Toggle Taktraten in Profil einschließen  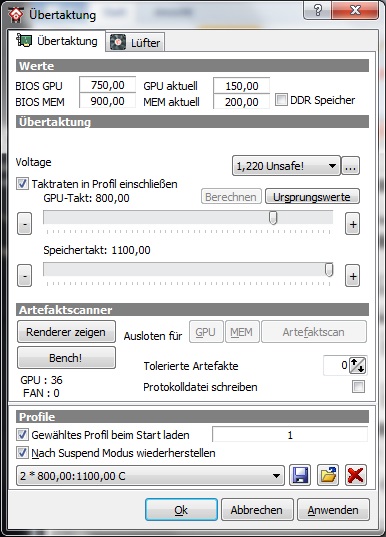22,184
